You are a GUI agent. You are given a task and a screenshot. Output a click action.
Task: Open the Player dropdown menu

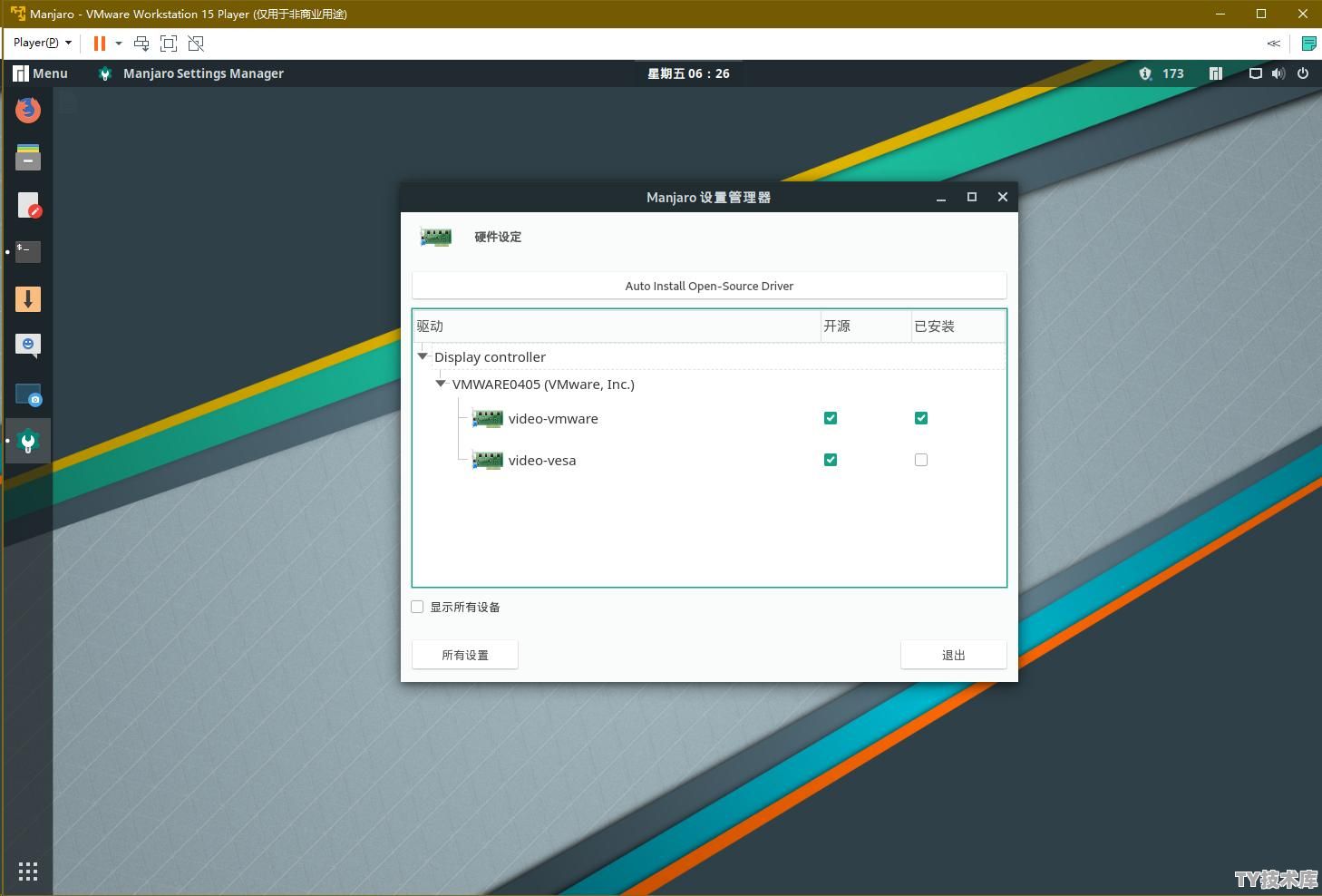(x=43, y=43)
